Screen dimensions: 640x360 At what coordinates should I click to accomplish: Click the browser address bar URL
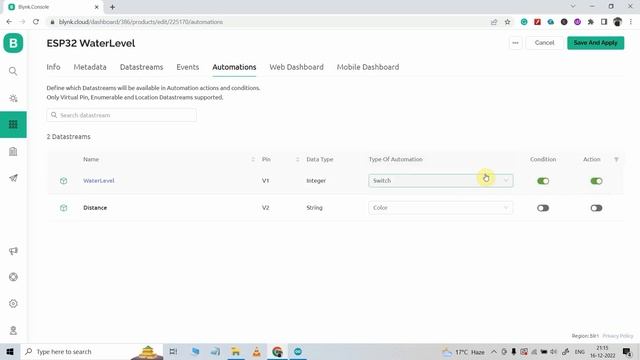tap(141, 22)
